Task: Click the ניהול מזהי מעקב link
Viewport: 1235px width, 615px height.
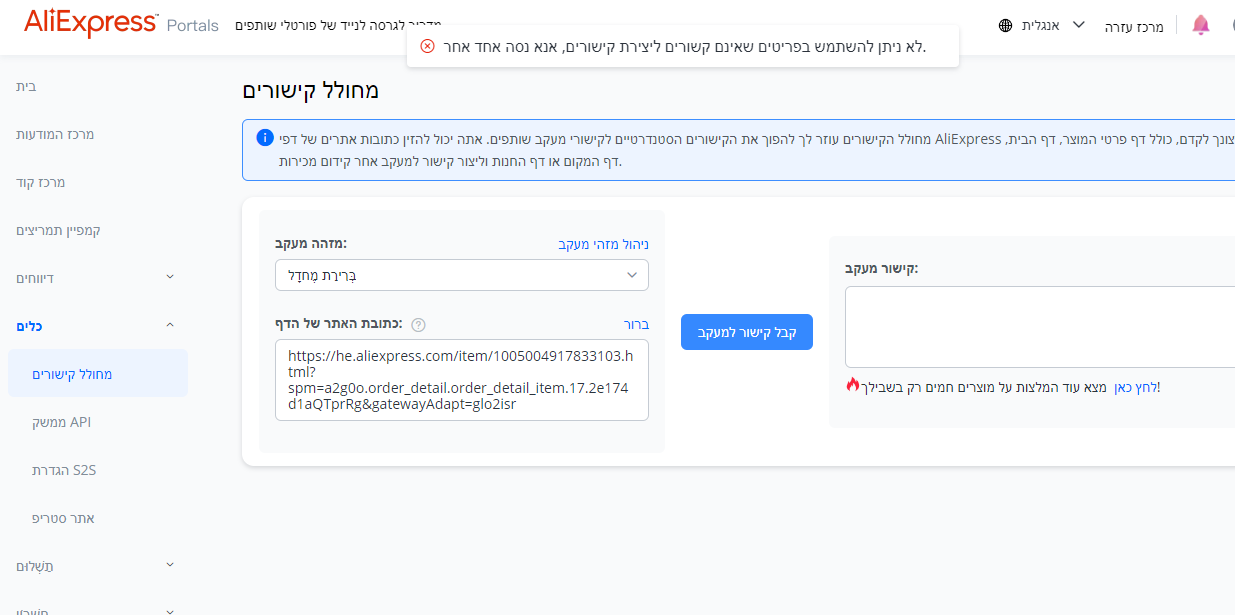Action: point(603,244)
